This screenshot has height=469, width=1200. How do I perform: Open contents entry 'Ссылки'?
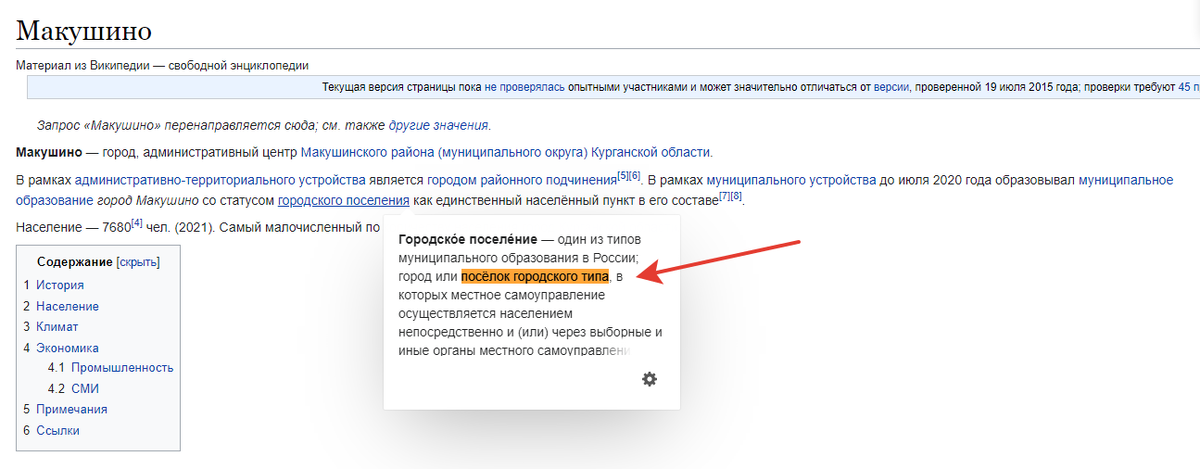click(x=58, y=430)
